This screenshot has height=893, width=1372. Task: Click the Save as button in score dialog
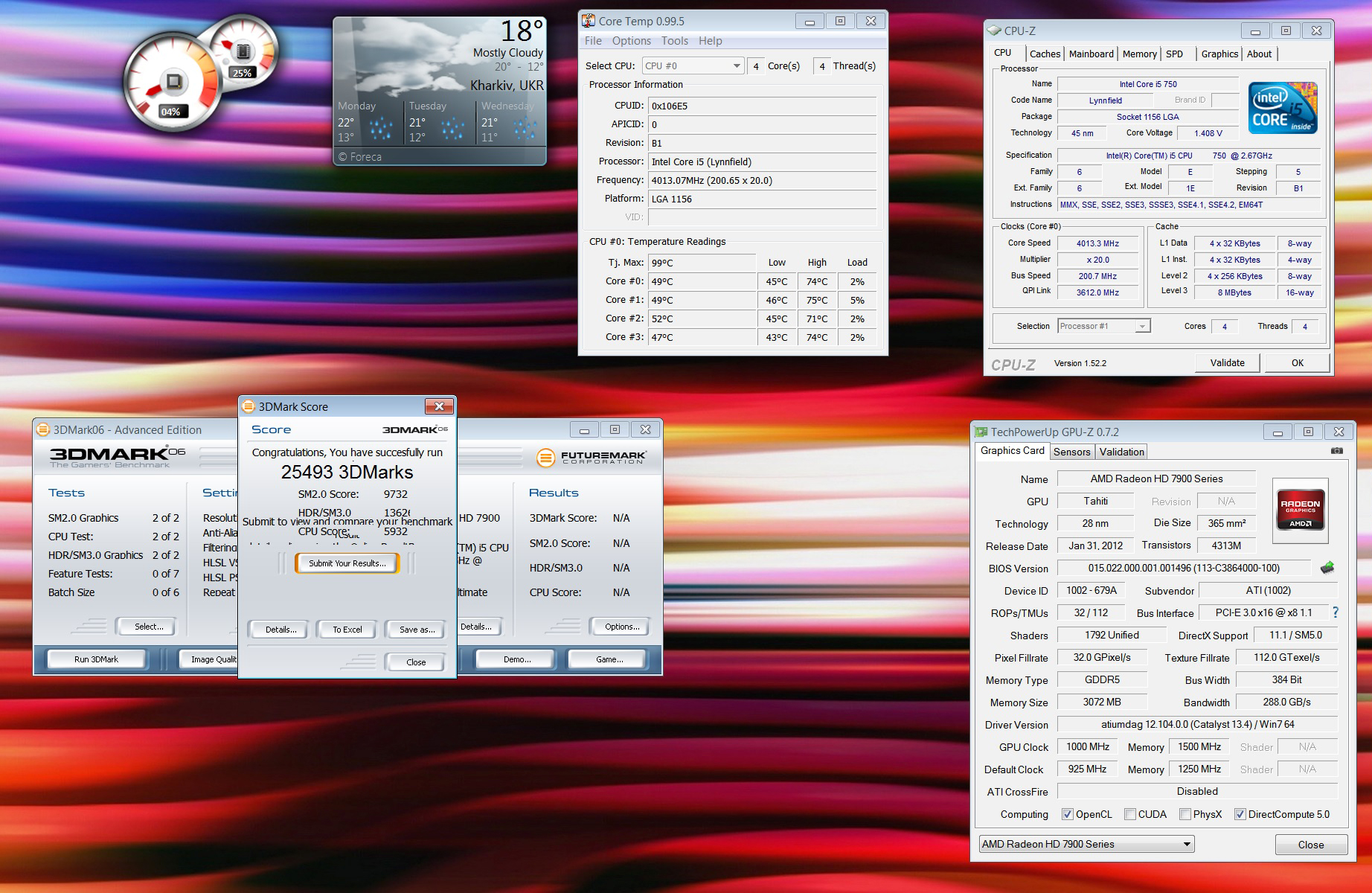[x=417, y=630]
